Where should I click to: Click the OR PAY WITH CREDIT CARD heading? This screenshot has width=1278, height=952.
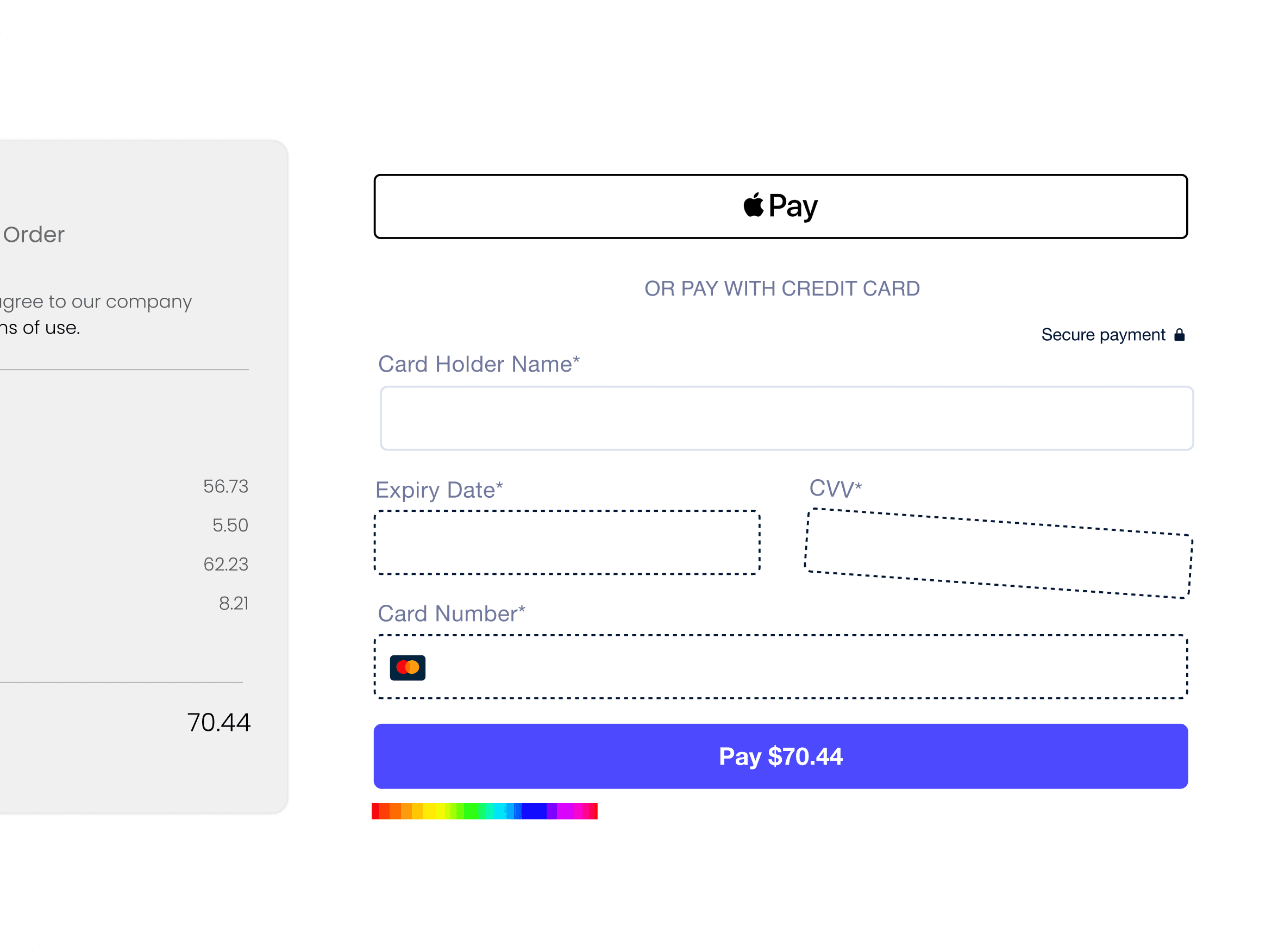click(781, 288)
